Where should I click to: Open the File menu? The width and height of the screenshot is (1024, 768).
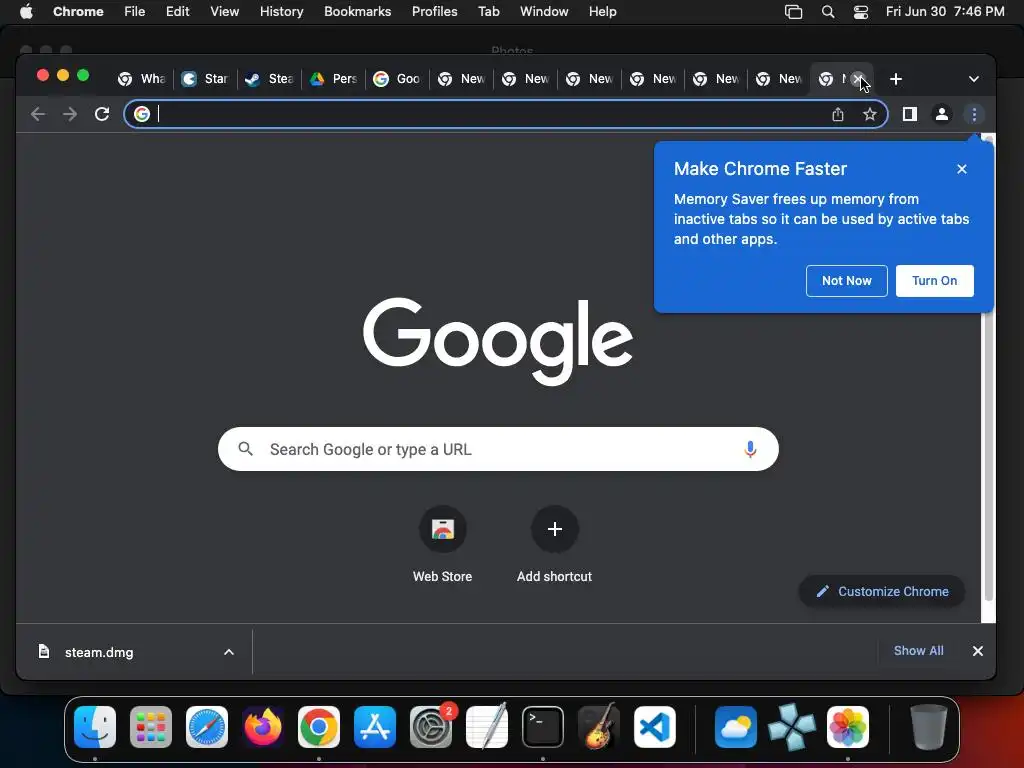click(135, 12)
